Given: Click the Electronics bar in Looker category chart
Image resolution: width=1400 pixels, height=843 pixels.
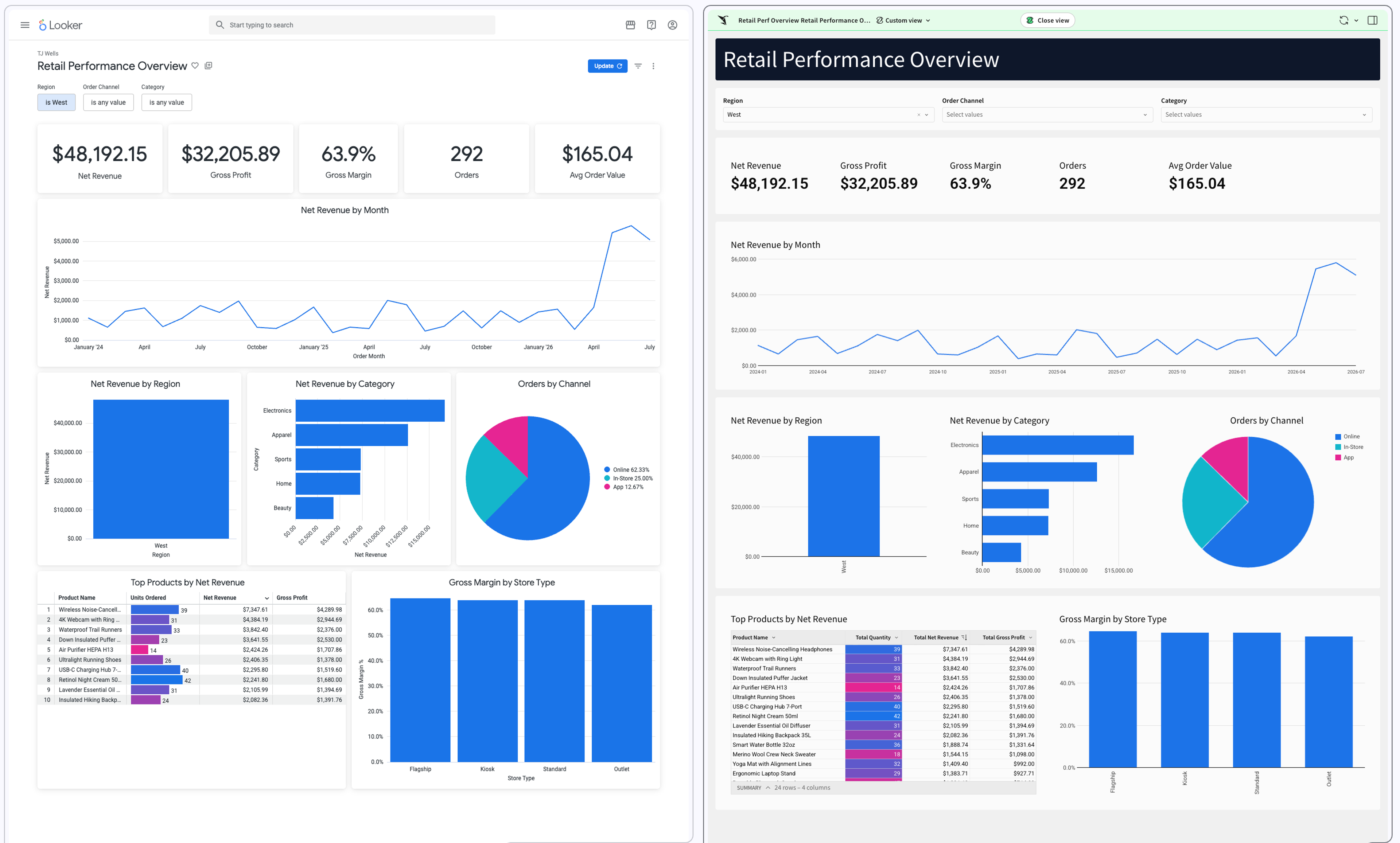Looking at the screenshot, I should coord(370,411).
